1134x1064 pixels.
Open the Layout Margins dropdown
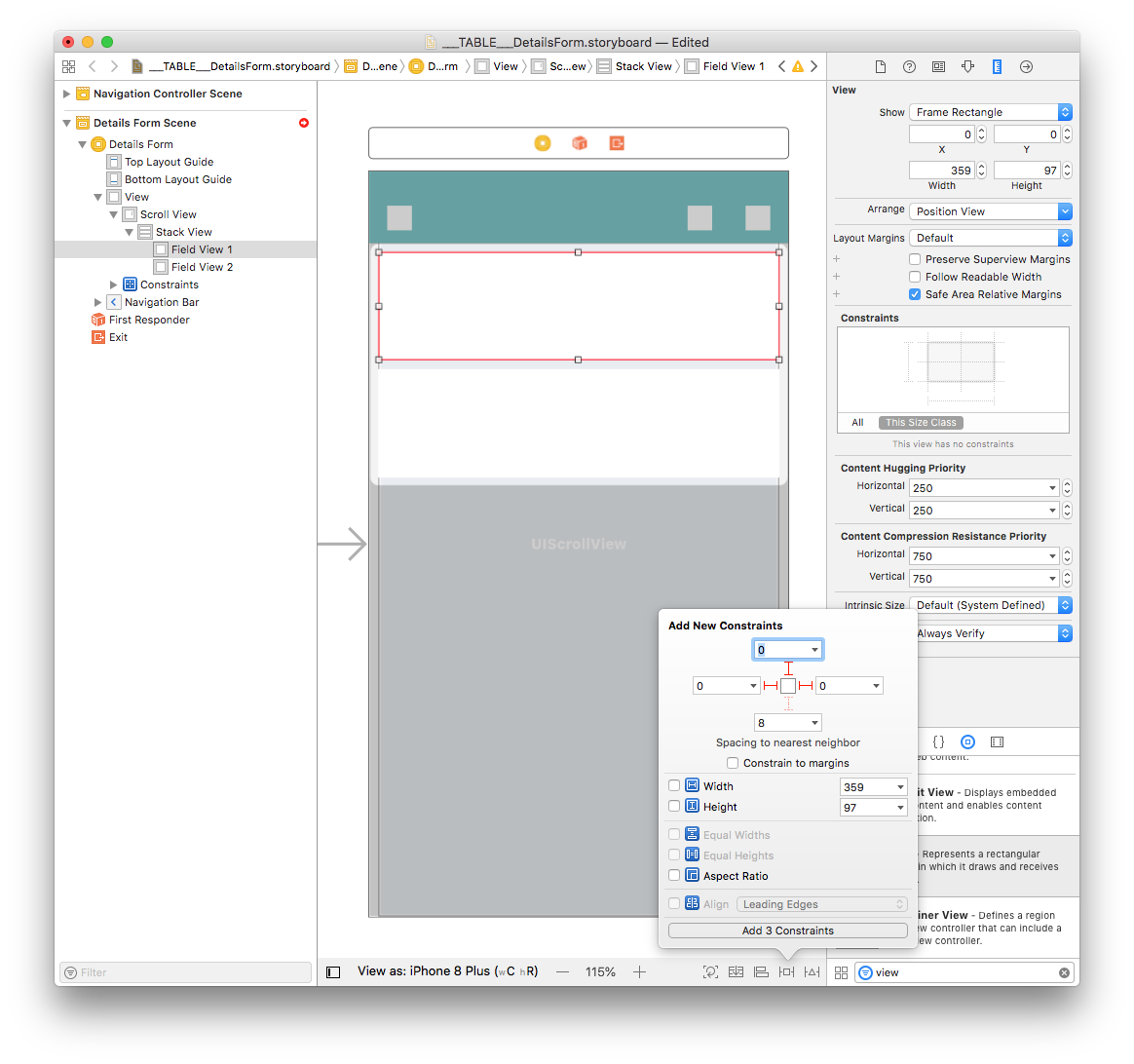tap(991, 238)
